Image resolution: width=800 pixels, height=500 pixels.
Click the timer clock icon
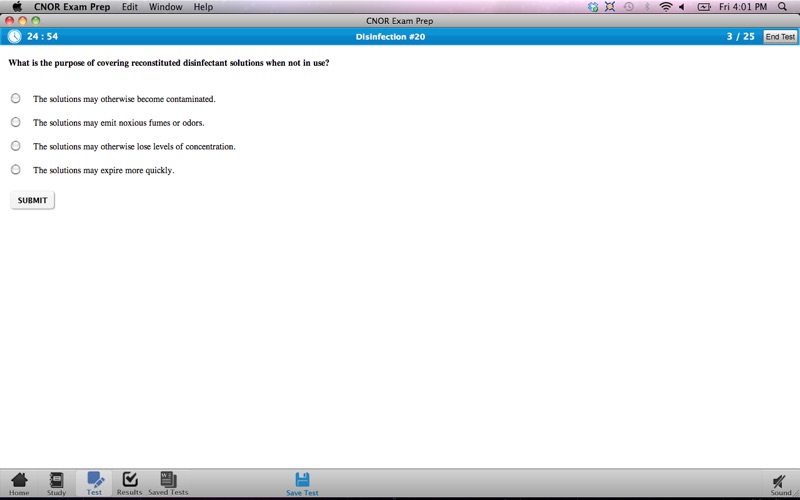(x=15, y=36)
